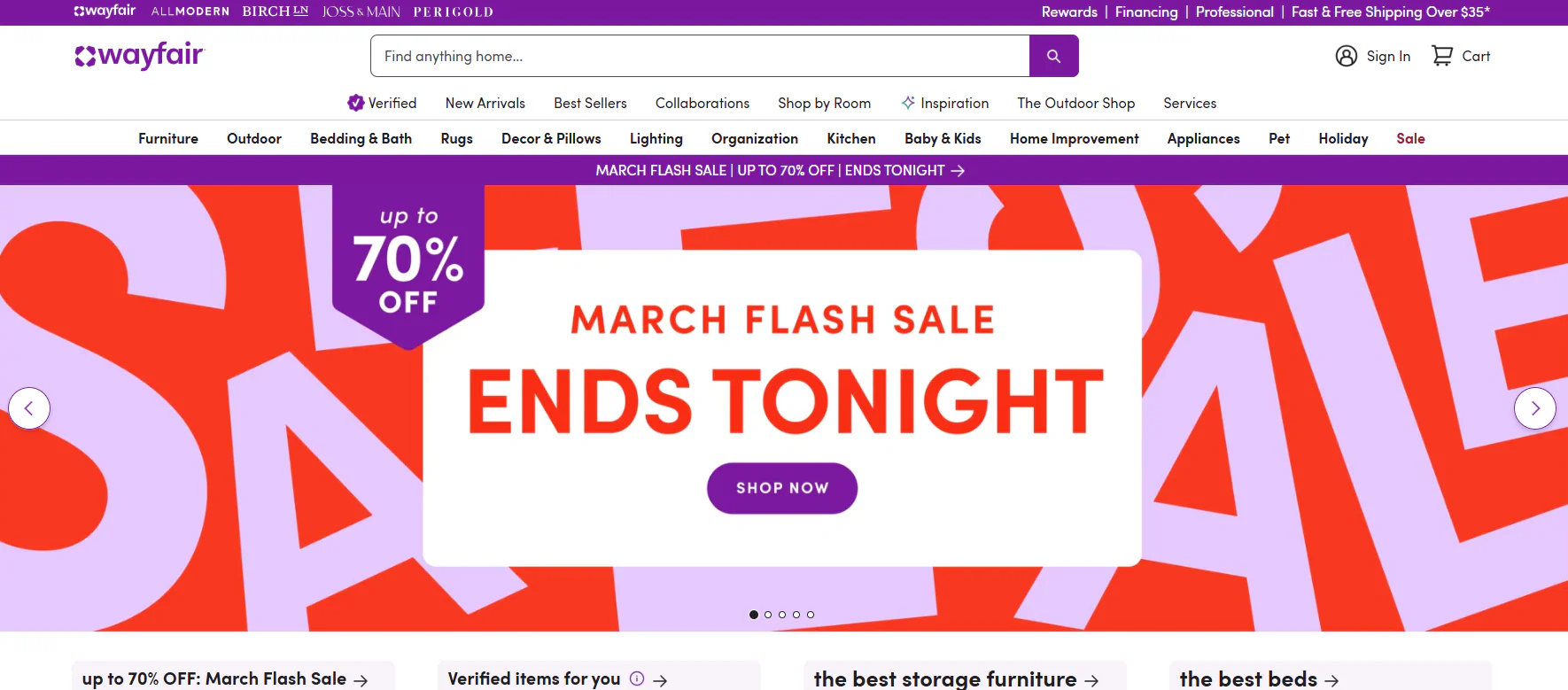Click the Verified checkmark badge icon
Image resolution: width=1568 pixels, height=690 pixels.
tap(355, 103)
